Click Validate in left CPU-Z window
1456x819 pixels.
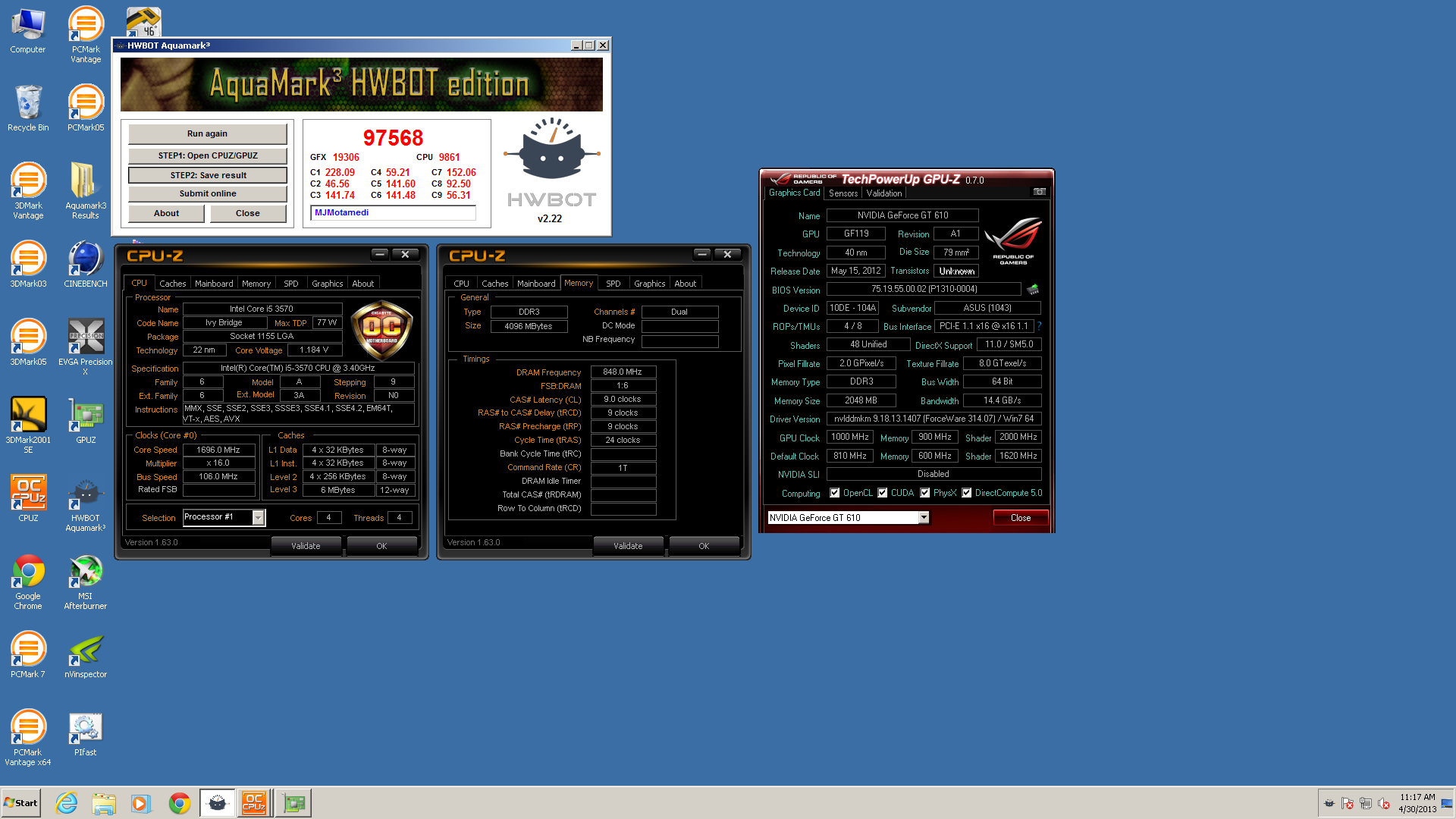(306, 546)
